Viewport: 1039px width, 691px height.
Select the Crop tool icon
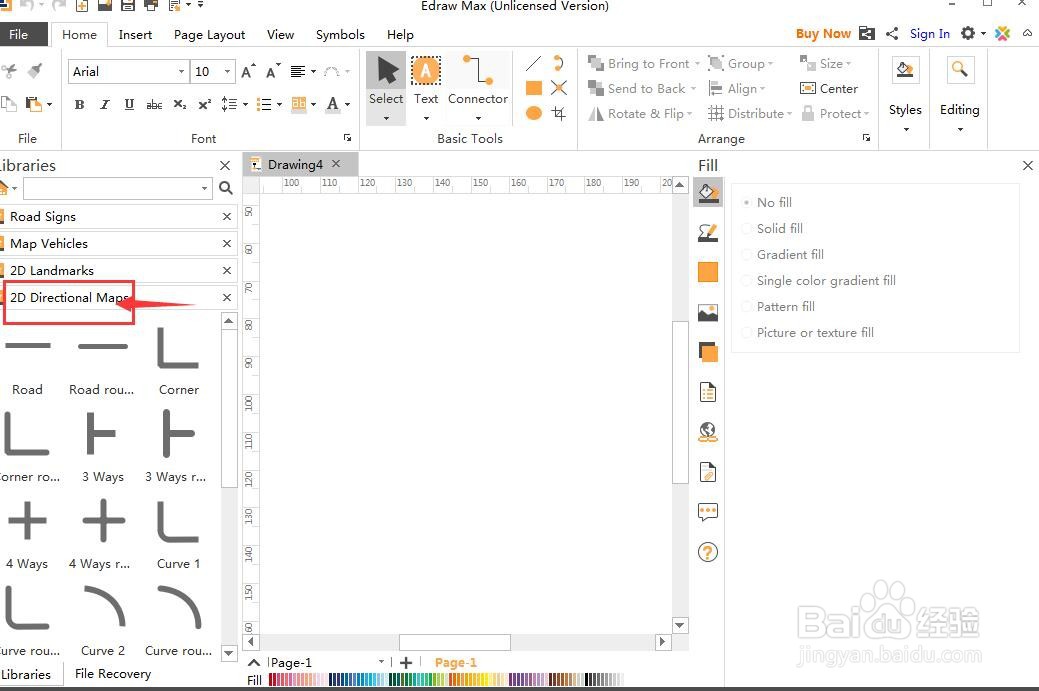(559, 113)
